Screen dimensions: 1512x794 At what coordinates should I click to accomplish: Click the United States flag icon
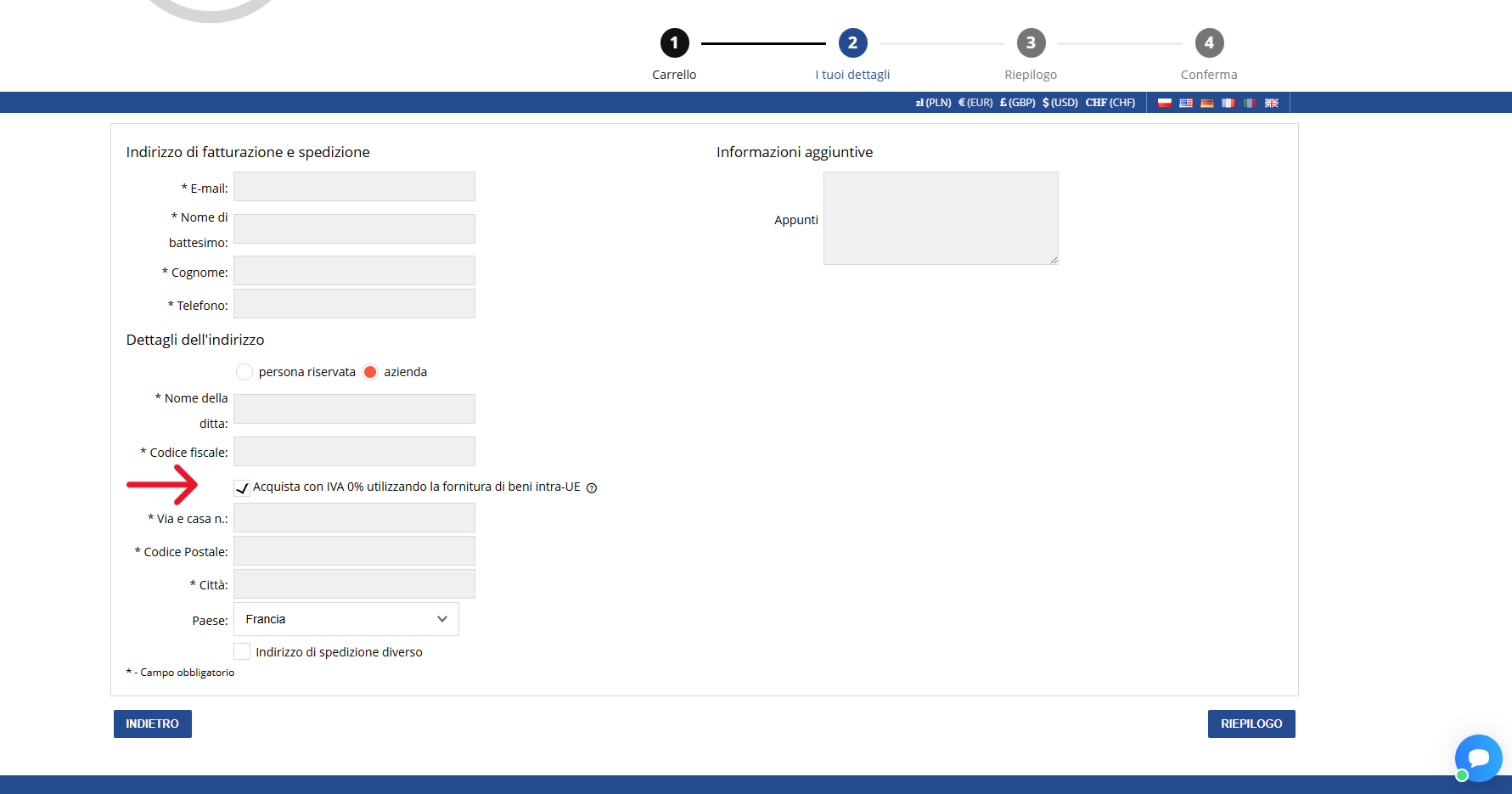coord(1185,103)
